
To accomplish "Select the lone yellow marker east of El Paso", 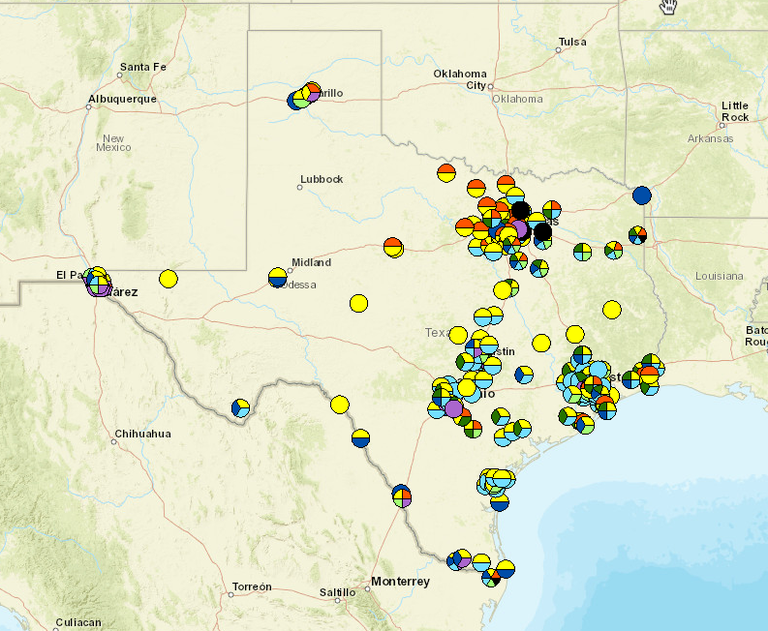I will tap(168, 279).
